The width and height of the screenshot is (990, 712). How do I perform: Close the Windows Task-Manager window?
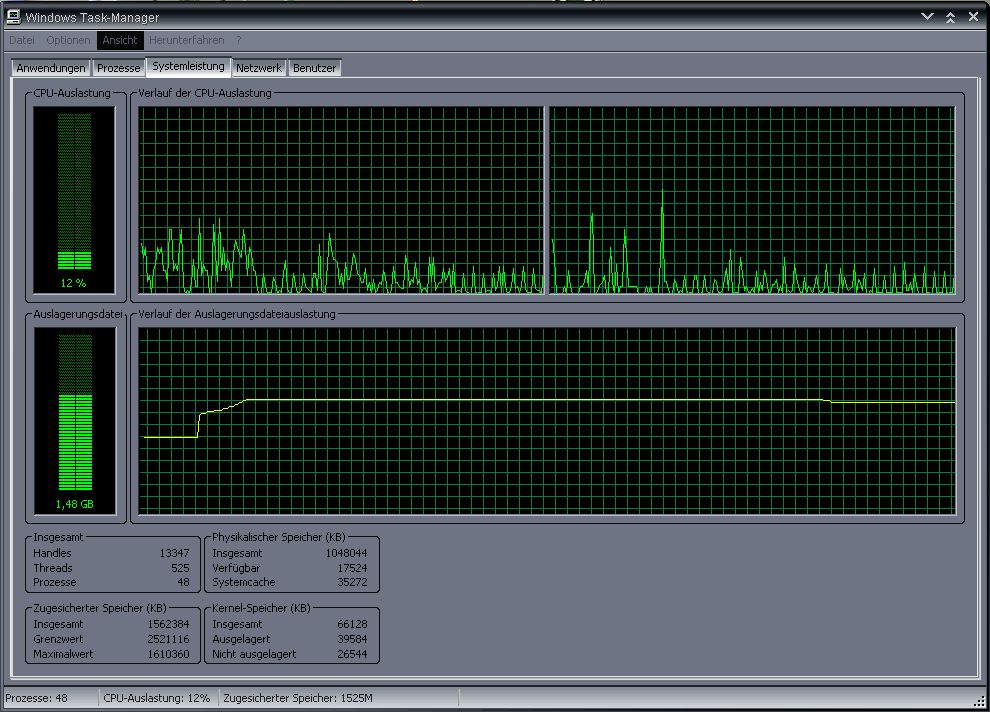coord(974,17)
